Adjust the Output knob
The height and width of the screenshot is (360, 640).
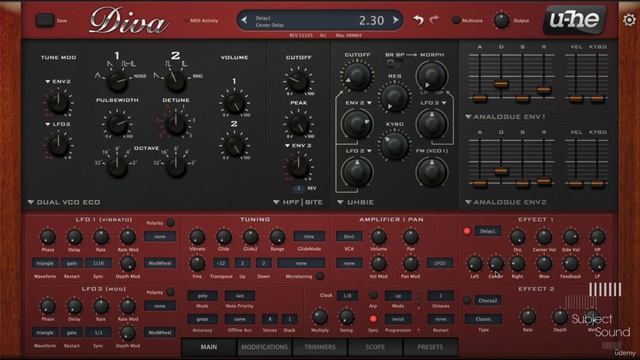(x=501, y=20)
